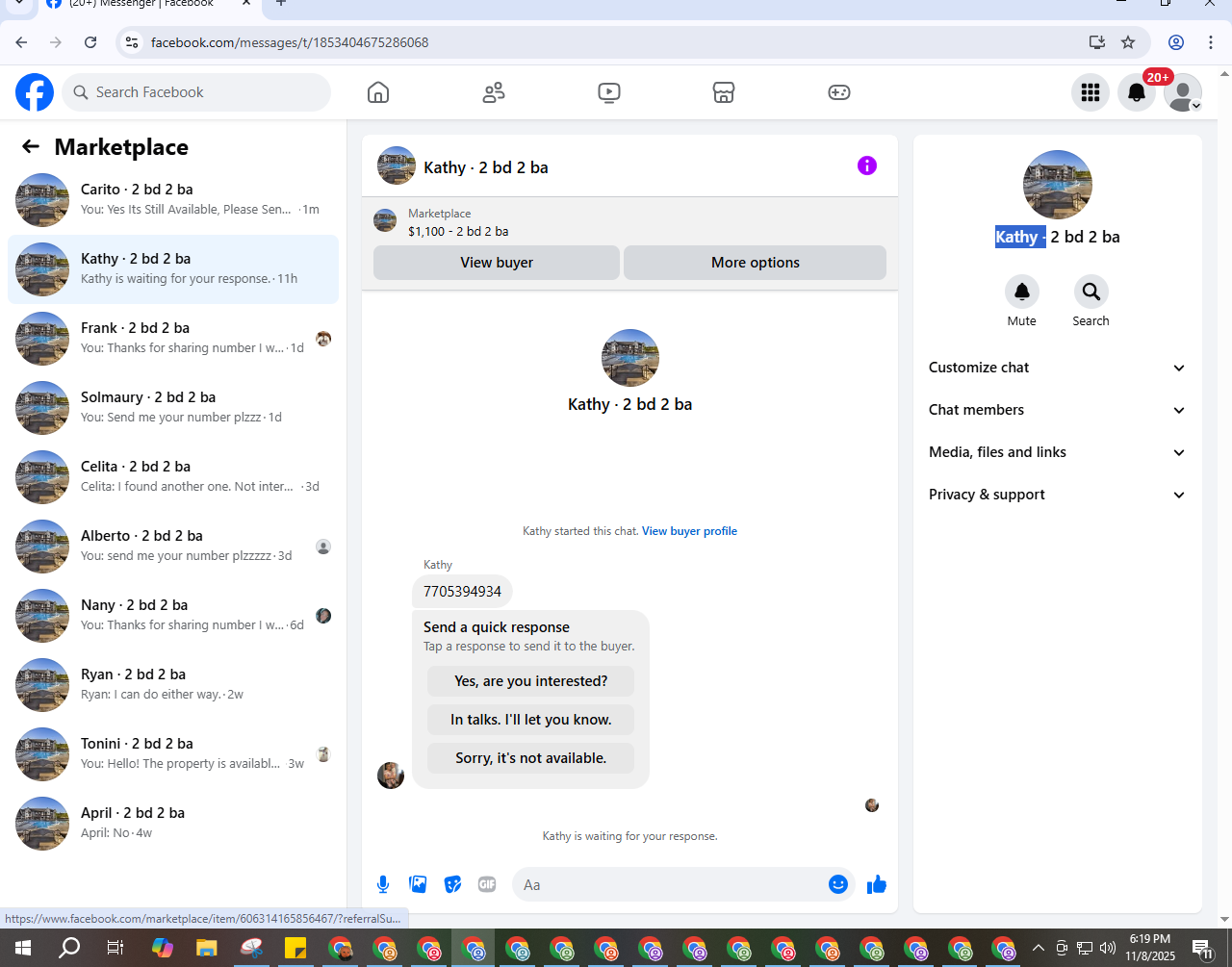The height and width of the screenshot is (967, 1232).
Task: Send a thumbs-up like
Action: (x=877, y=884)
